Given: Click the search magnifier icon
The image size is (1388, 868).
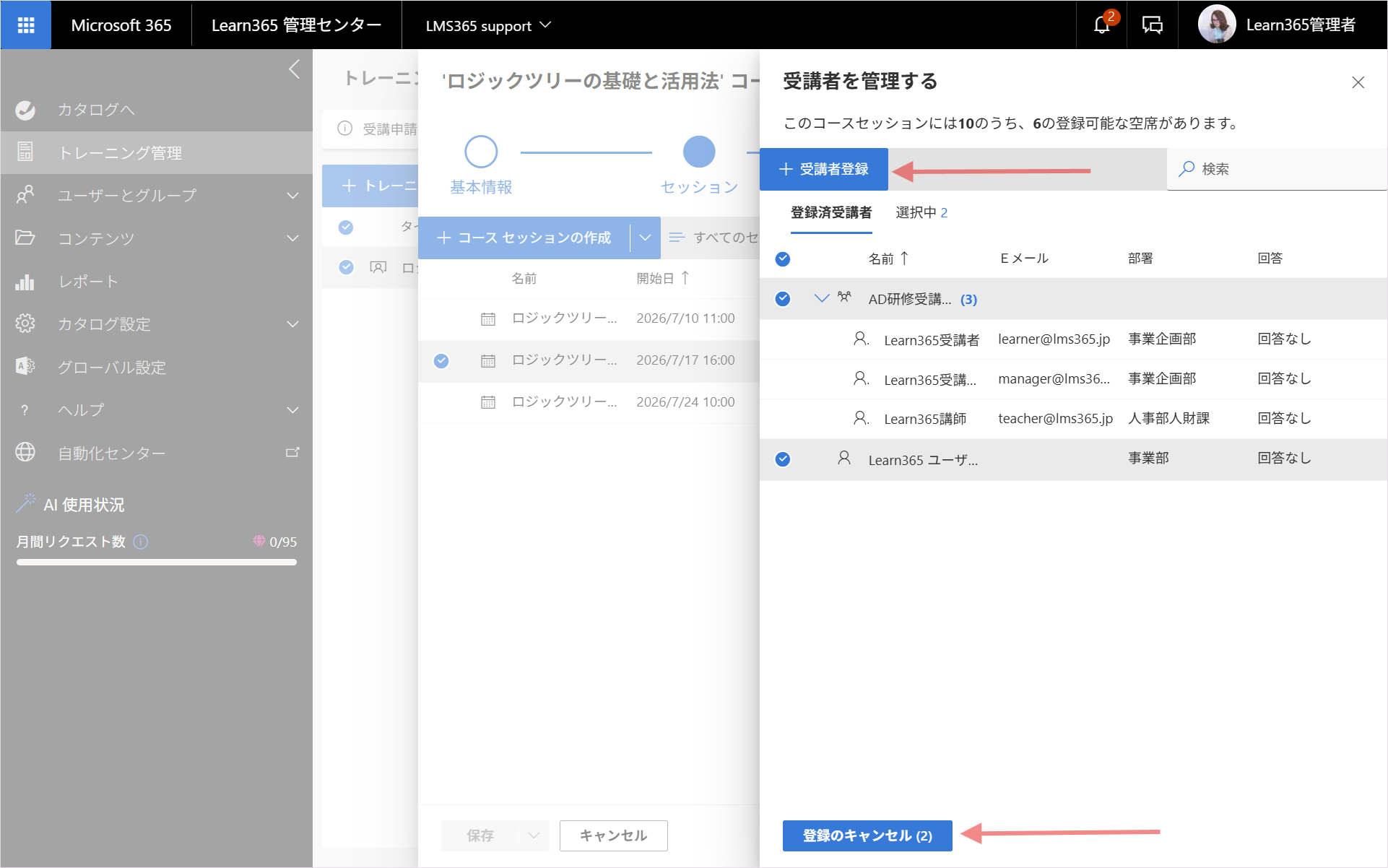Looking at the screenshot, I should pyautogui.click(x=1186, y=169).
